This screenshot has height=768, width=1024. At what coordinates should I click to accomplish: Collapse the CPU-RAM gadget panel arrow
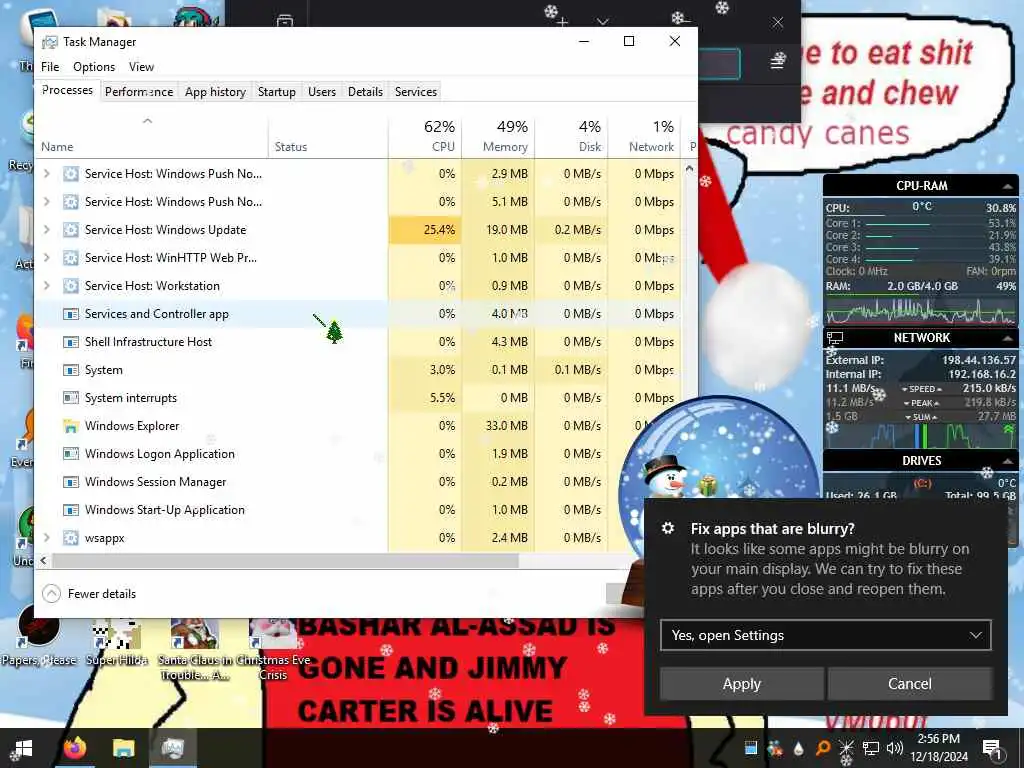tap(1008, 187)
